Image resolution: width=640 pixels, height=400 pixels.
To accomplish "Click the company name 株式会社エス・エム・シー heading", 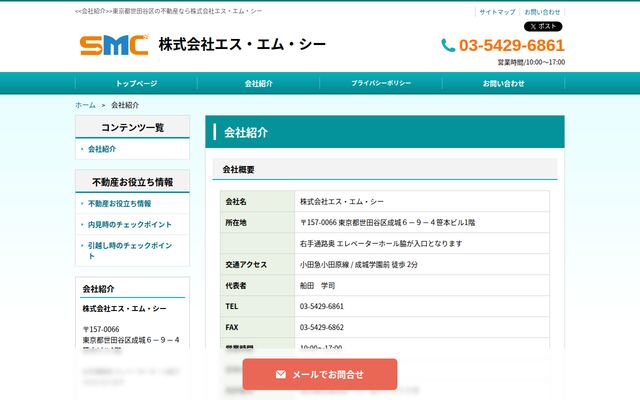I will (242, 44).
